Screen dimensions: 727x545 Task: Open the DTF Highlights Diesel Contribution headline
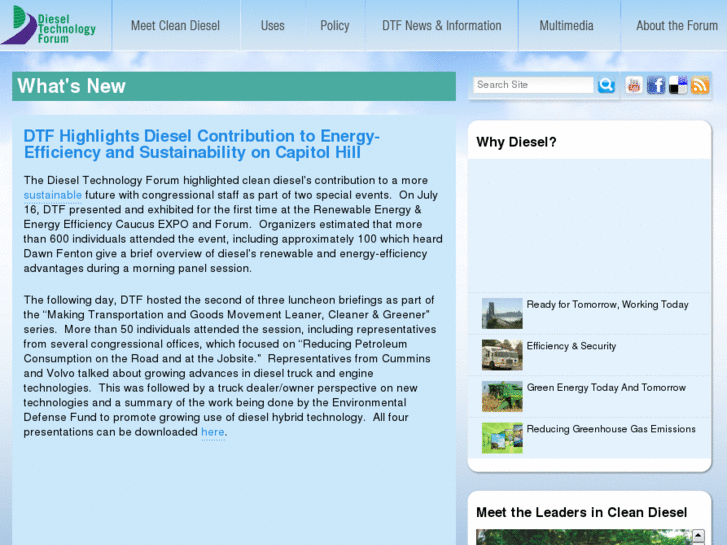click(202, 144)
